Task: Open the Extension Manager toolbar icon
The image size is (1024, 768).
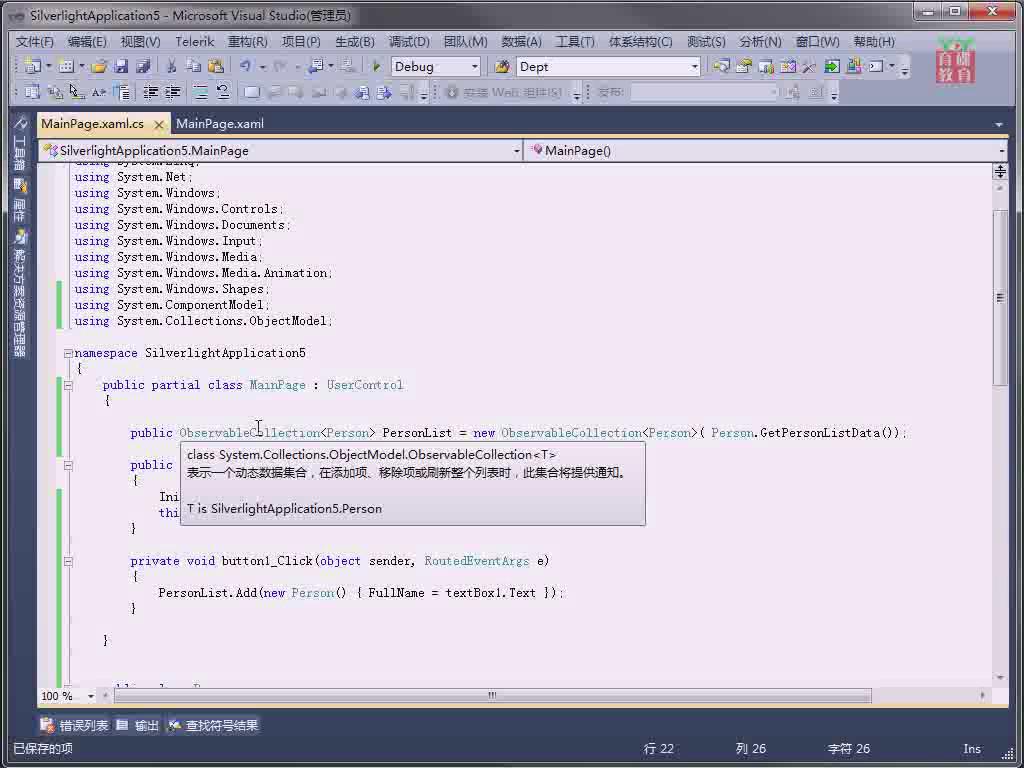Action: [854, 66]
